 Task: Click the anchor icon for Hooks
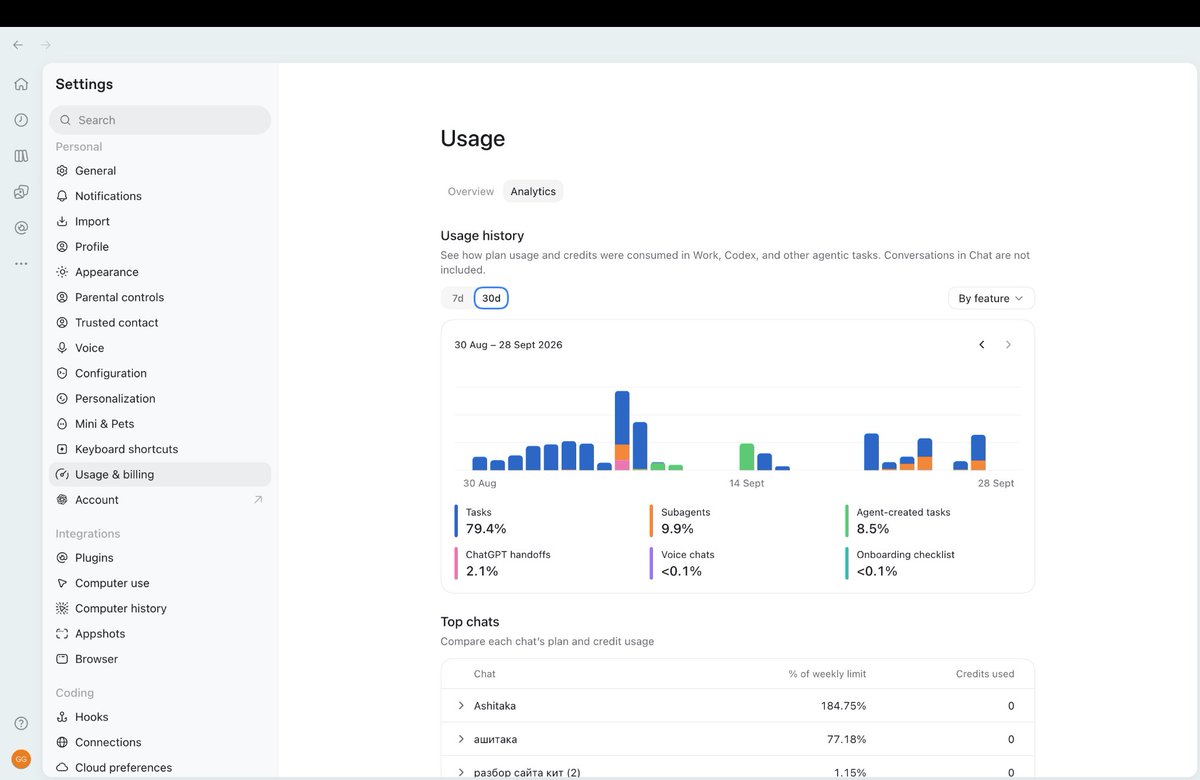(62, 717)
